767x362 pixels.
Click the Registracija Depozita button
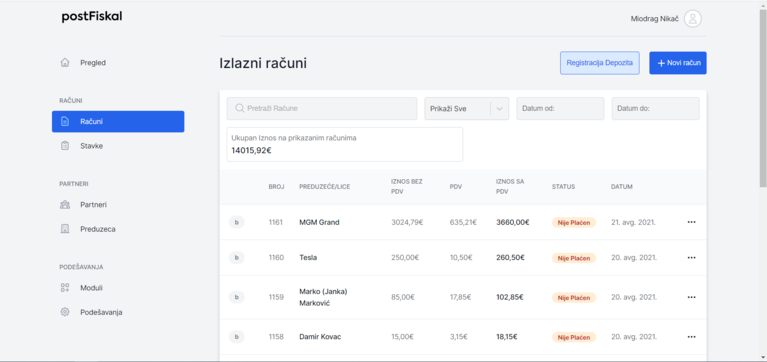[600, 63]
